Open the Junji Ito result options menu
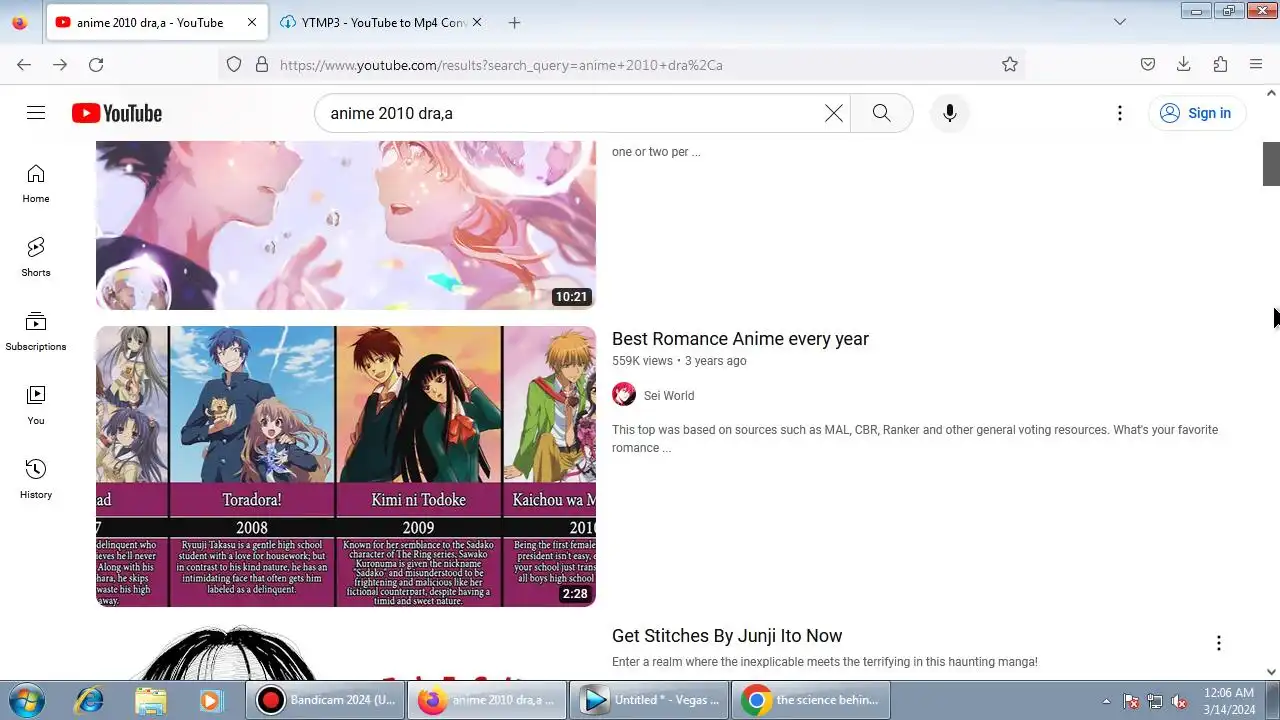The height and width of the screenshot is (720, 1280). click(1218, 643)
